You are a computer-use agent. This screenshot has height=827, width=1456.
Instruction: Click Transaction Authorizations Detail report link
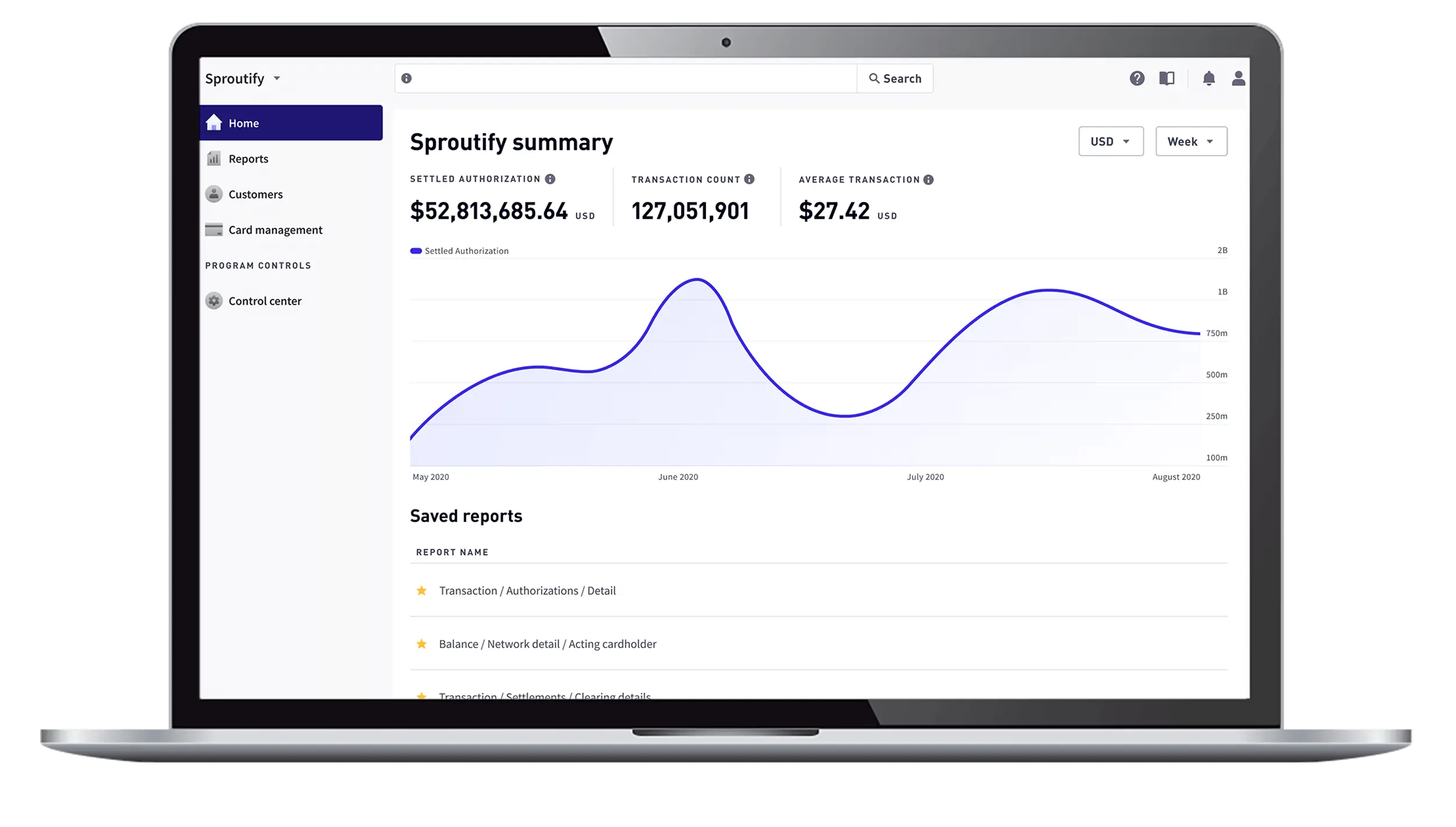(x=527, y=590)
